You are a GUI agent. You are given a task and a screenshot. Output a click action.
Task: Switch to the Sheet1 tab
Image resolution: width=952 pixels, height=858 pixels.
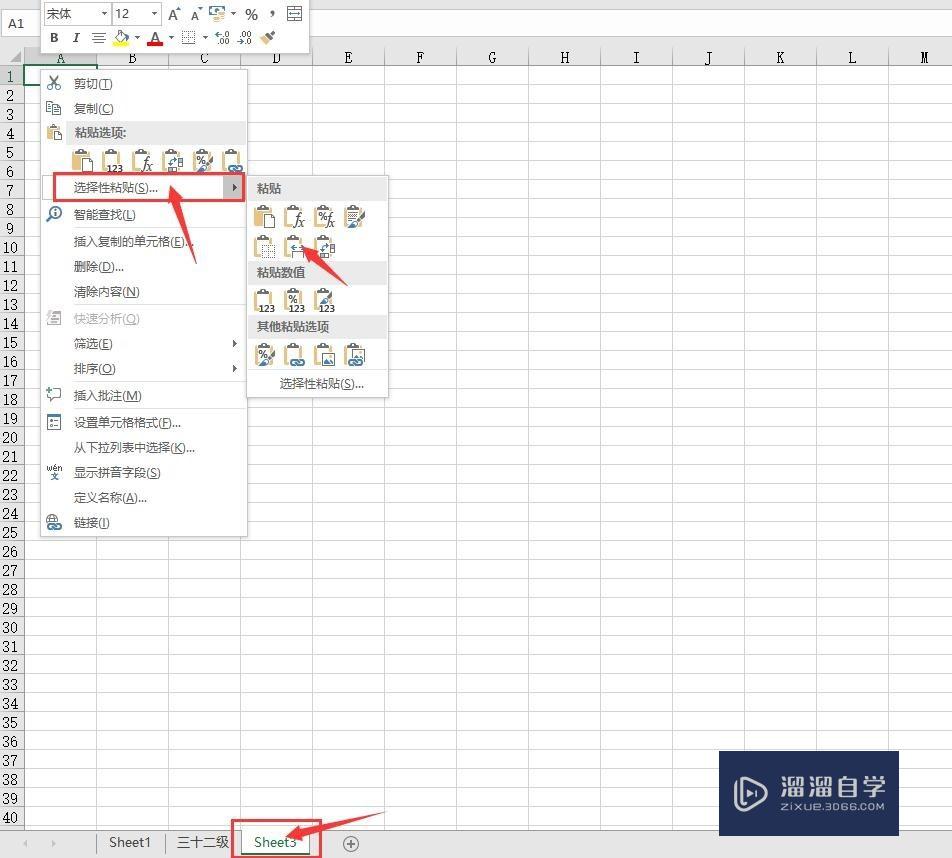pyautogui.click(x=128, y=843)
